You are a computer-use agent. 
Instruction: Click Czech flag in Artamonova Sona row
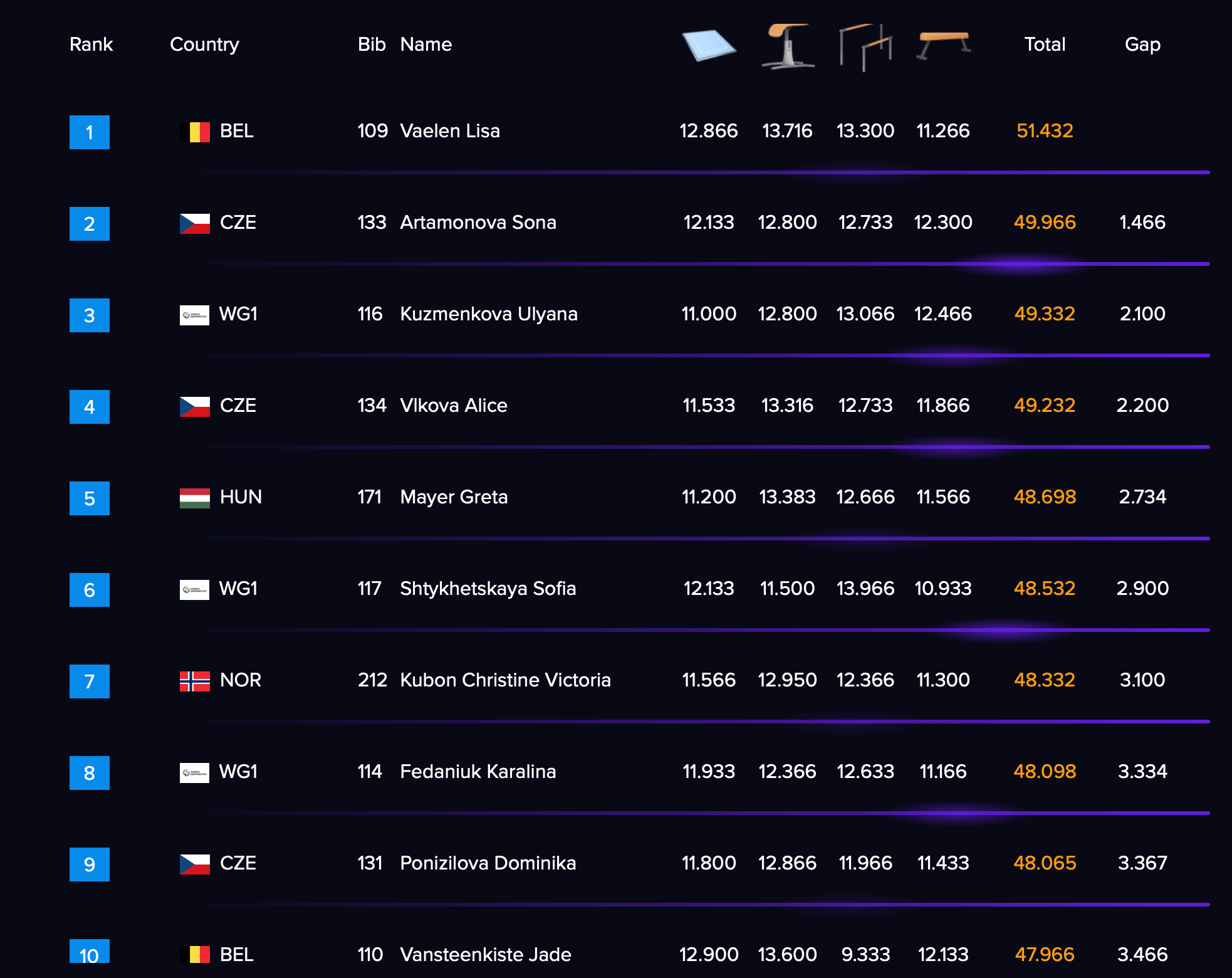[195, 223]
